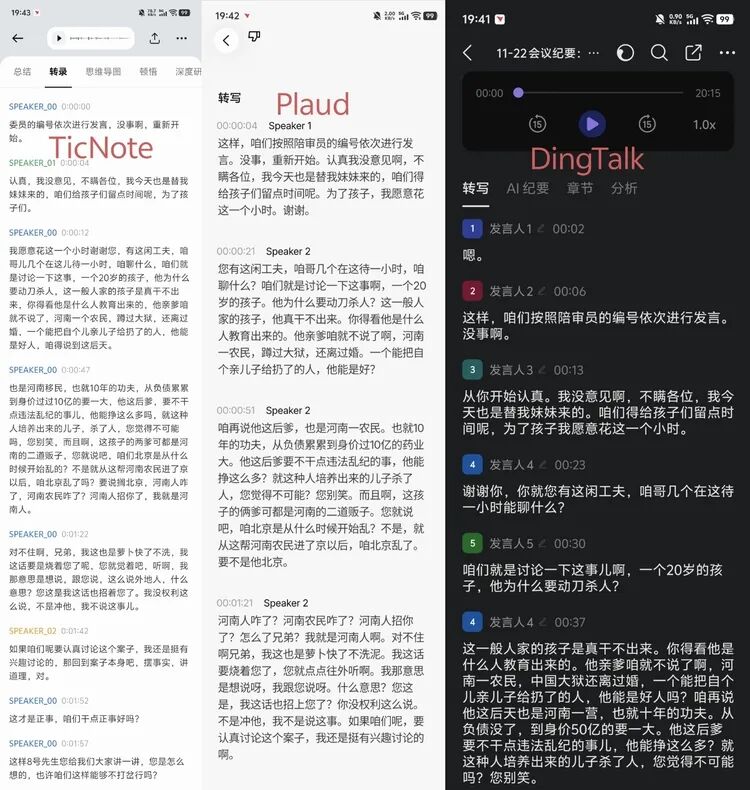750x790 pixels.
Task: Tap Speaker 2 label at 00:01:21
Action: pos(286,603)
